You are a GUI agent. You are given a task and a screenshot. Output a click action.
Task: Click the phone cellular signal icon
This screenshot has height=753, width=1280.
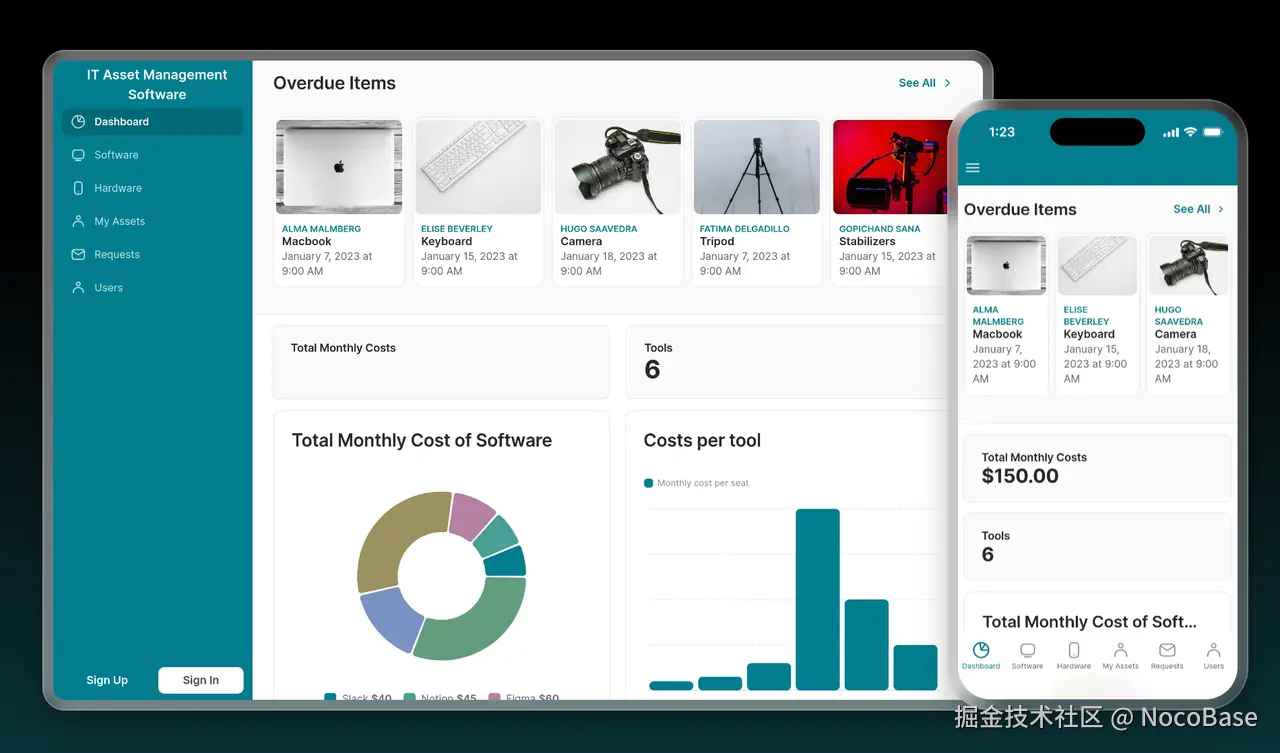[x=1171, y=132]
